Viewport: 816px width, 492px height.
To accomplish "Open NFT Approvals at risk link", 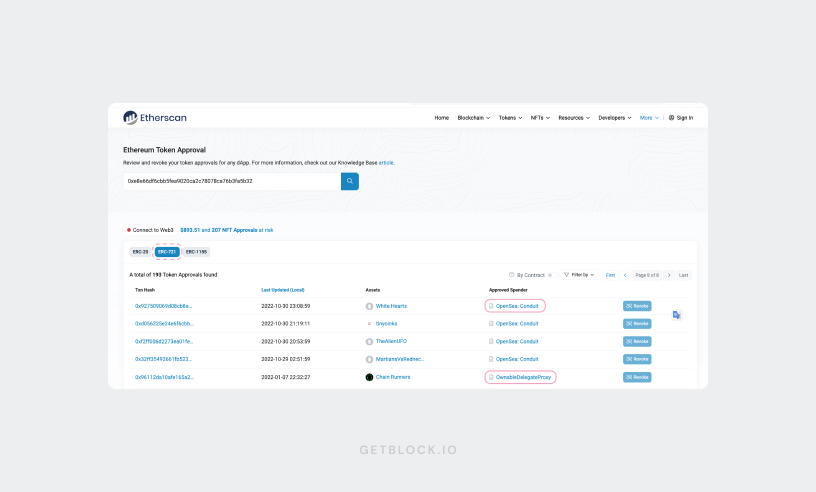I will pos(226,230).
